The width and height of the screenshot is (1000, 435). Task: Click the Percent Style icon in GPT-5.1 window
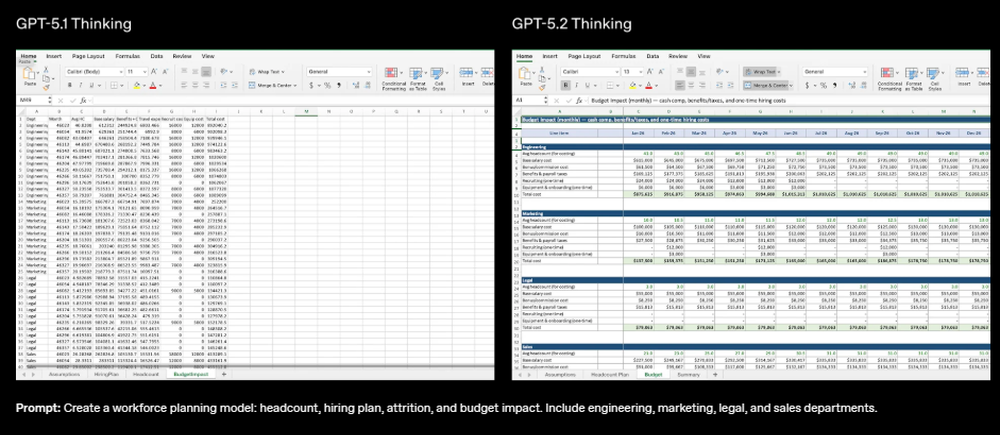(x=328, y=85)
